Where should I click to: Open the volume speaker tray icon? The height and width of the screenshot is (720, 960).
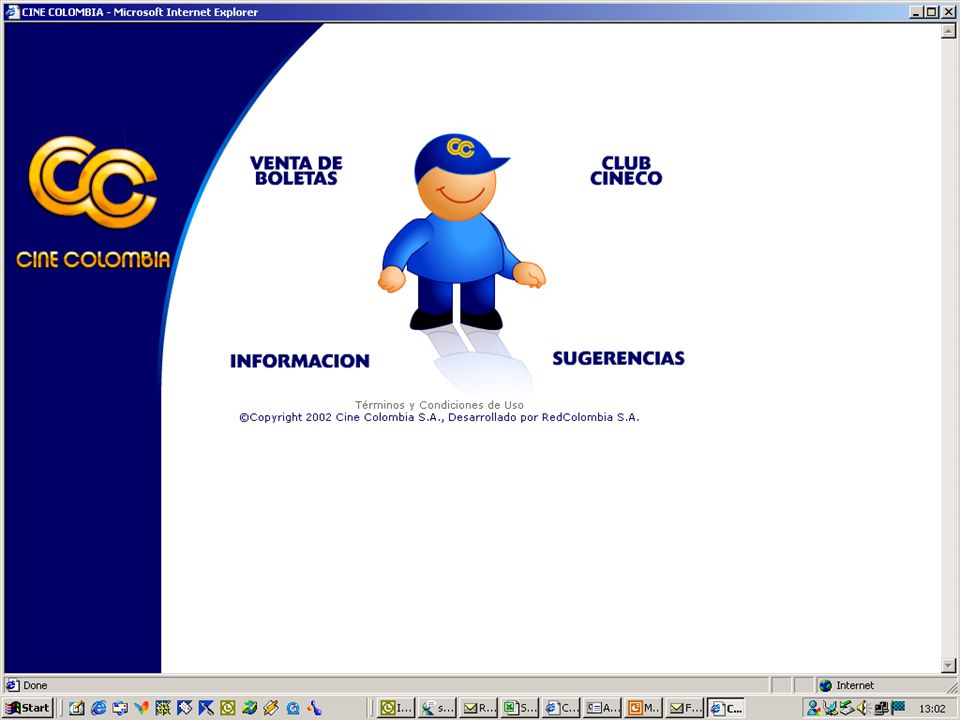(x=863, y=708)
